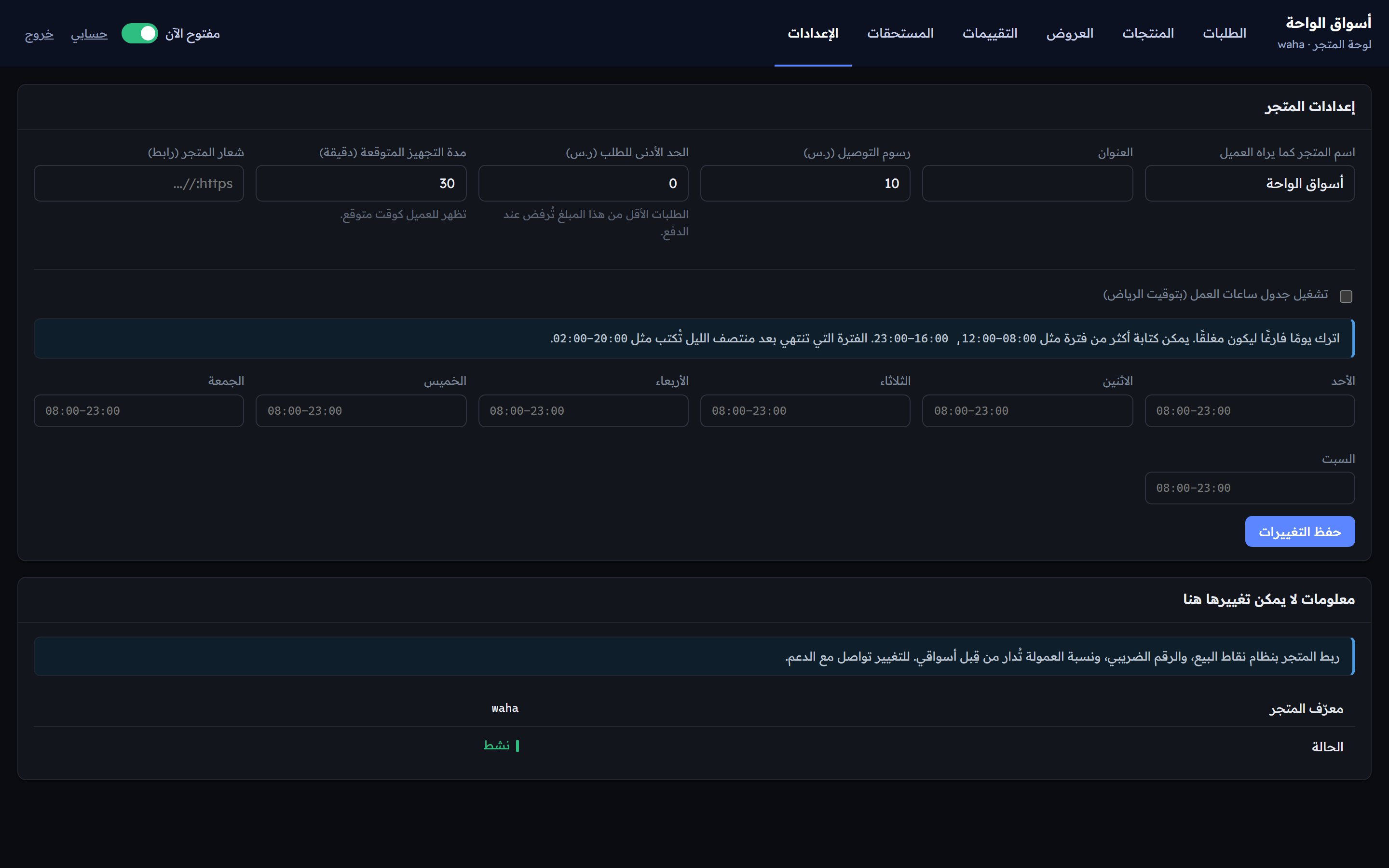The width and height of the screenshot is (1389, 868).
Task: Edit the مدة التجهيز المتوقعة preparation time field
Action: point(361,183)
